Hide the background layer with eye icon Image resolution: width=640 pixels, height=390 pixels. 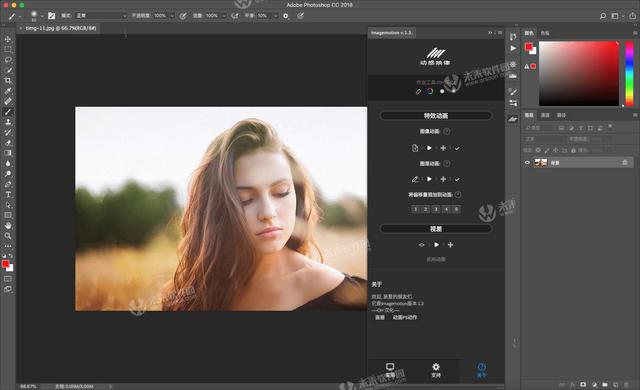pyautogui.click(x=527, y=162)
